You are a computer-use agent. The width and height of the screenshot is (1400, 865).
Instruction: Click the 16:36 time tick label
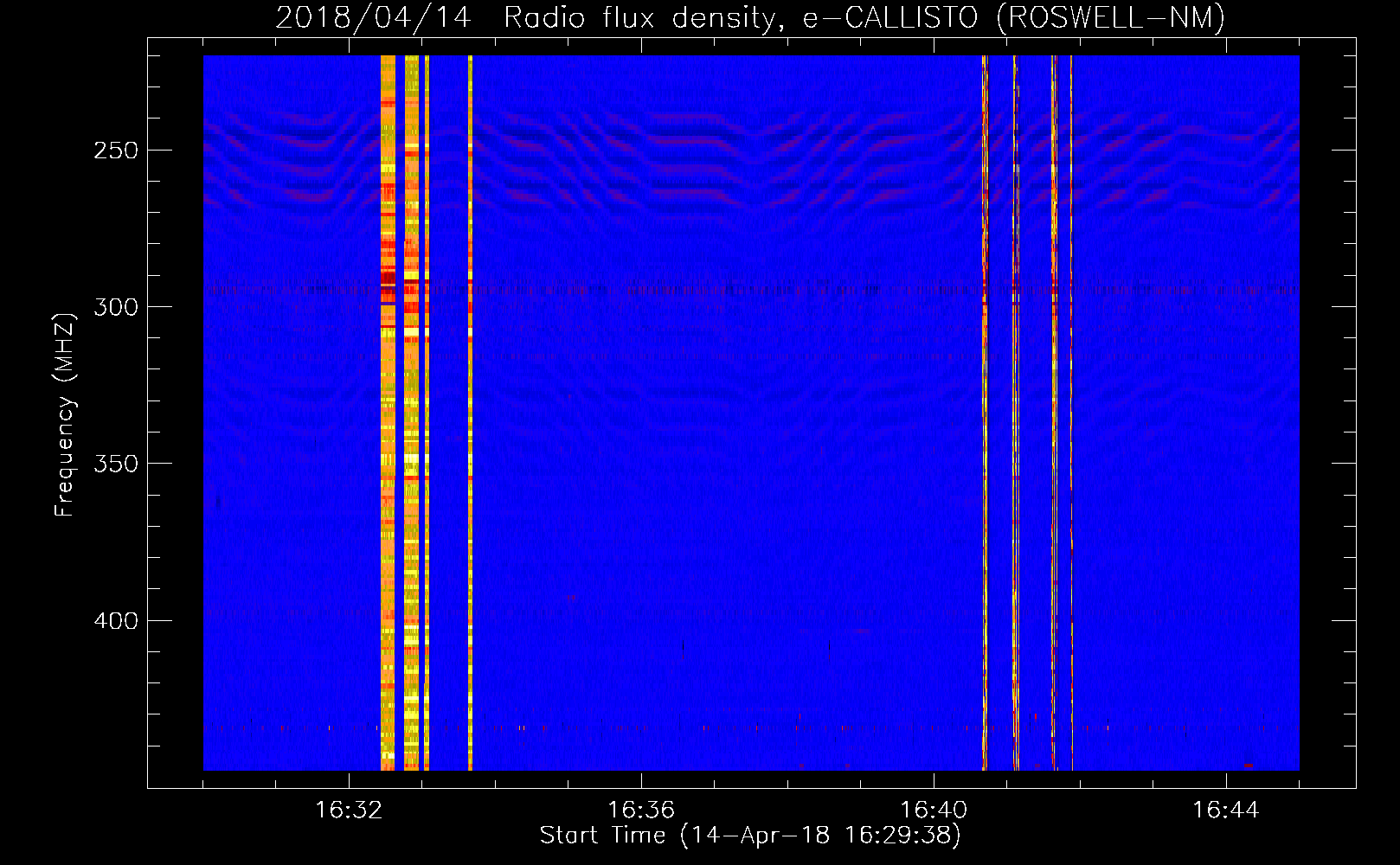coord(641,811)
